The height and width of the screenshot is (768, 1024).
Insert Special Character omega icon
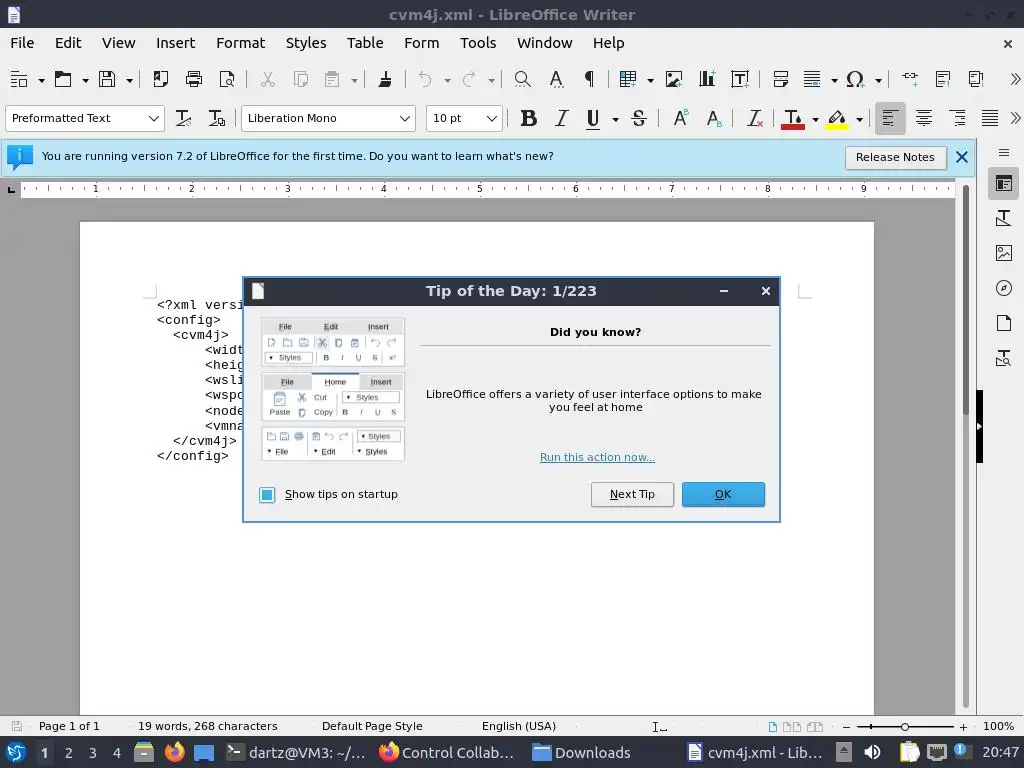pyautogui.click(x=855, y=80)
